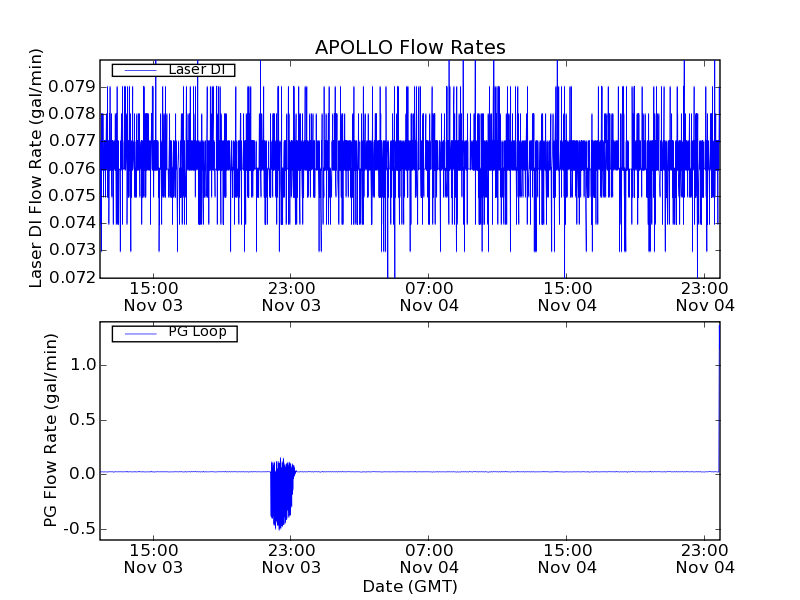The height and width of the screenshot is (600, 800).
Task: Click the Laser DI Flow Rate y-axis label
Action: point(36,168)
